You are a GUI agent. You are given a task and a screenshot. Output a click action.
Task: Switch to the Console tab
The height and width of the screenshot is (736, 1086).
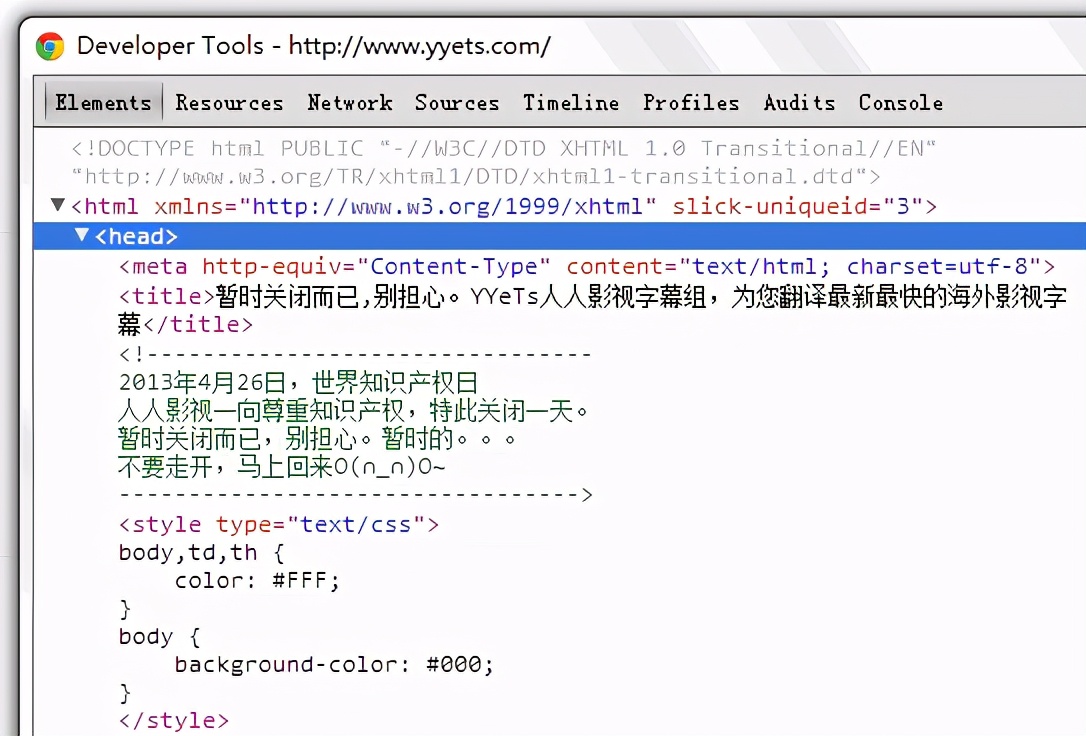tap(901, 103)
